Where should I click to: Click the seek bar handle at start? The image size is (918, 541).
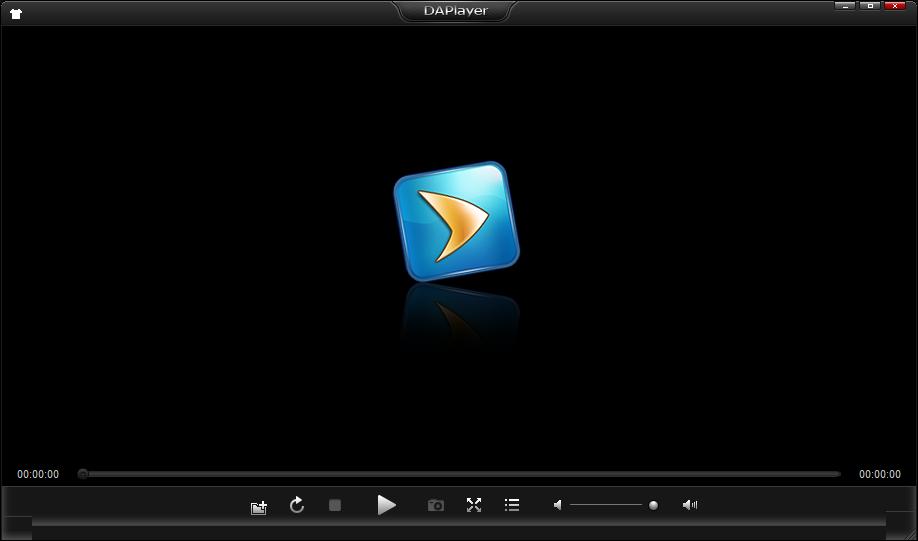(x=83, y=474)
